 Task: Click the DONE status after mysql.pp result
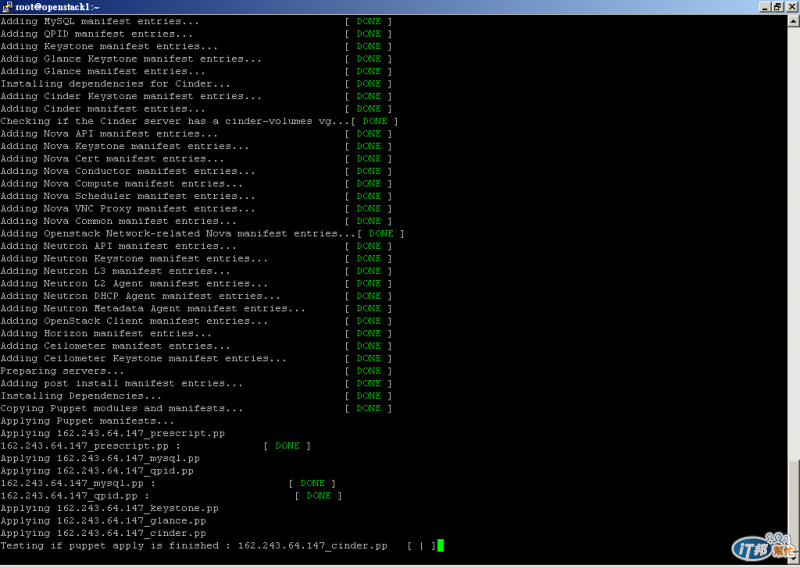312,483
